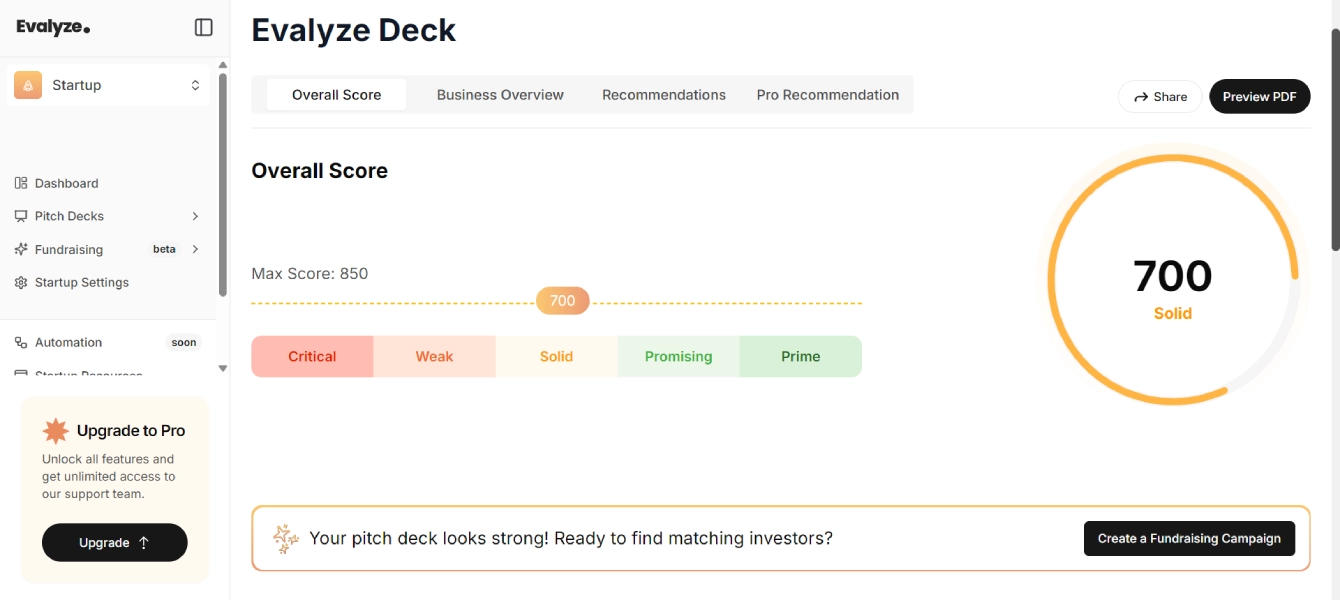
Task: Click the Fundraising sparkle icon
Action: (21, 249)
